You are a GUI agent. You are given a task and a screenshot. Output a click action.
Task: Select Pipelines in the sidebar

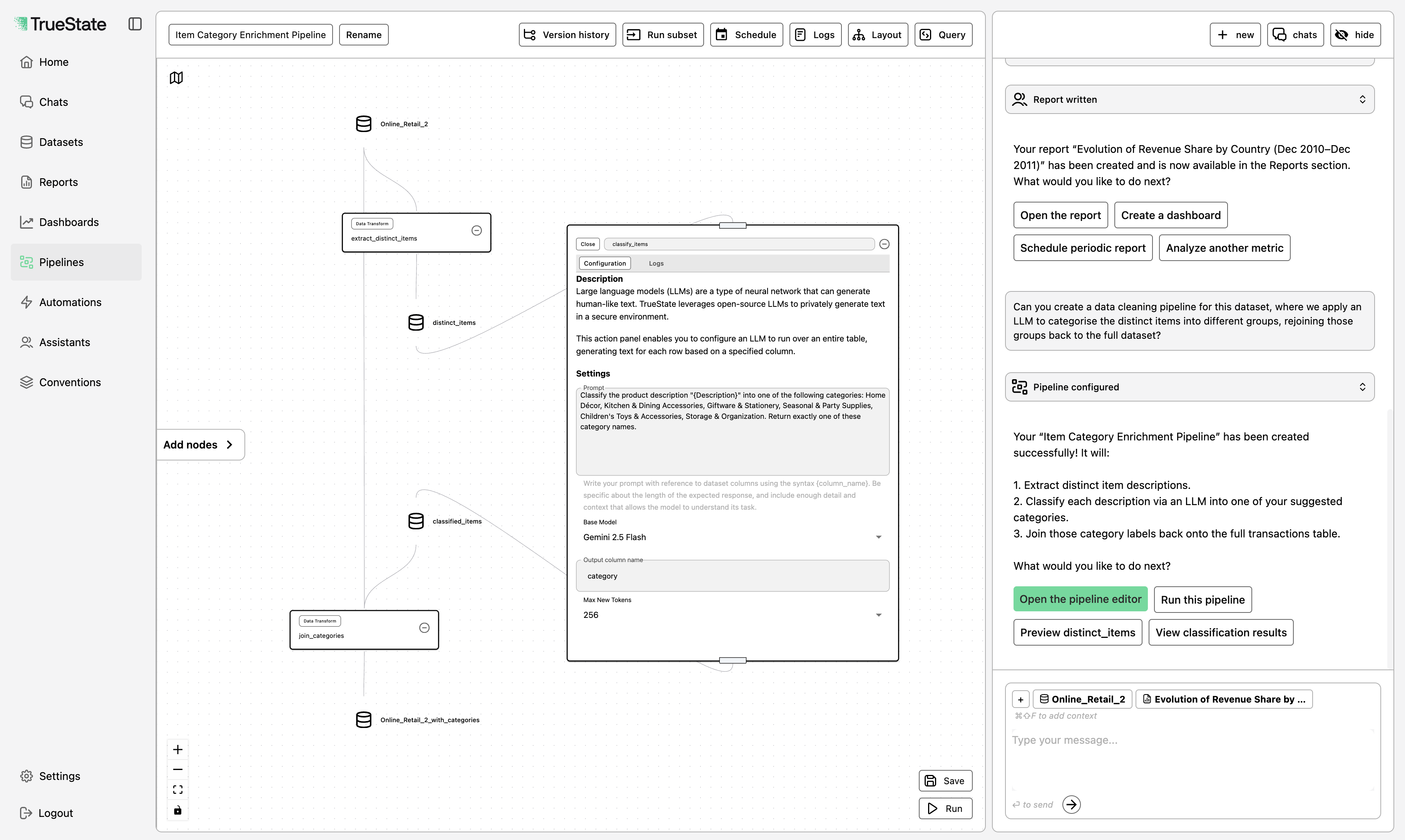(76, 262)
